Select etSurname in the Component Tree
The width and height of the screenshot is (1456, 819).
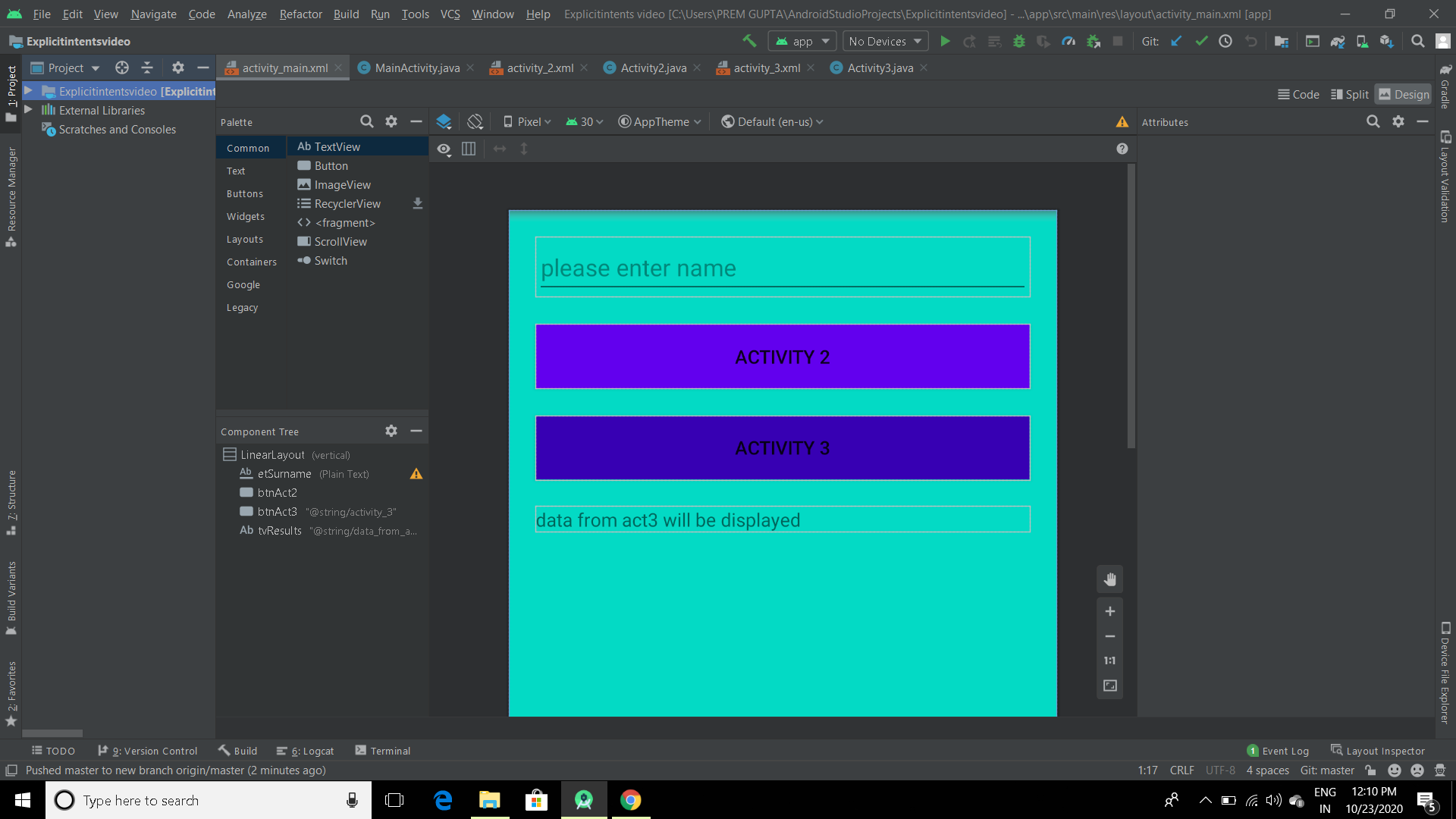tap(284, 473)
